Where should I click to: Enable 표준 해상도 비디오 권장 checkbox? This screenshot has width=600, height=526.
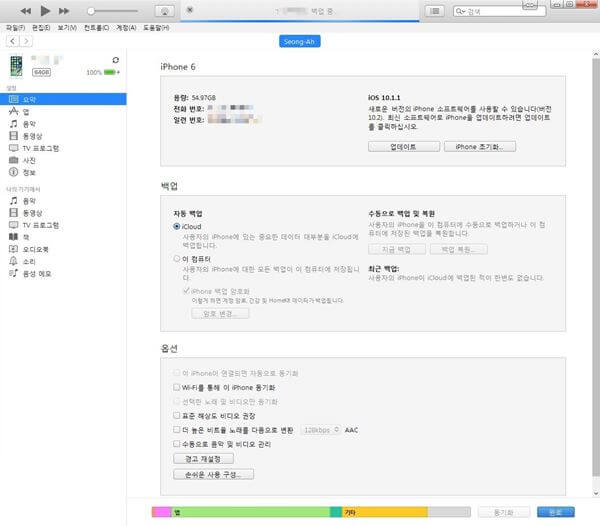176,415
